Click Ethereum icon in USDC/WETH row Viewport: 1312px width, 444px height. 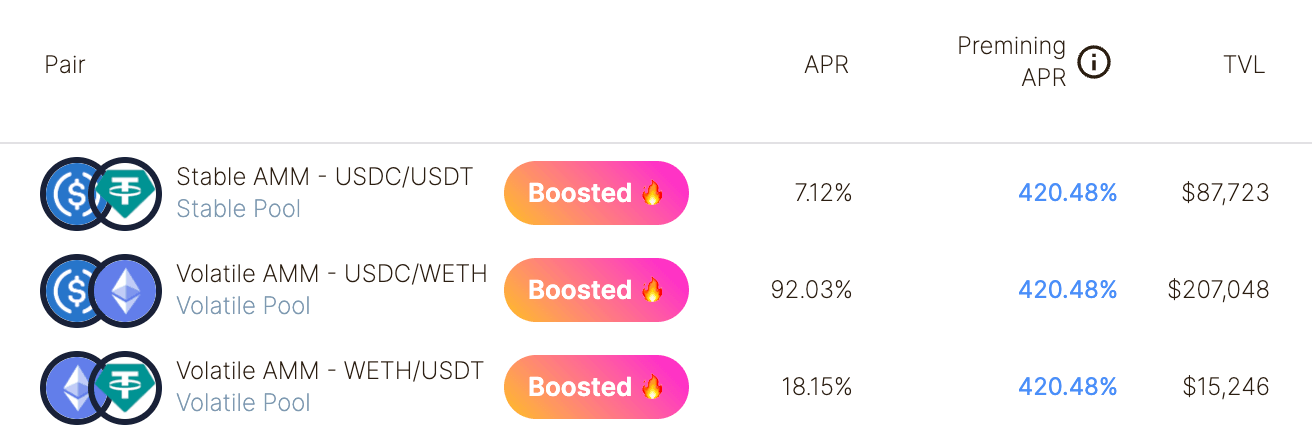point(126,290)
